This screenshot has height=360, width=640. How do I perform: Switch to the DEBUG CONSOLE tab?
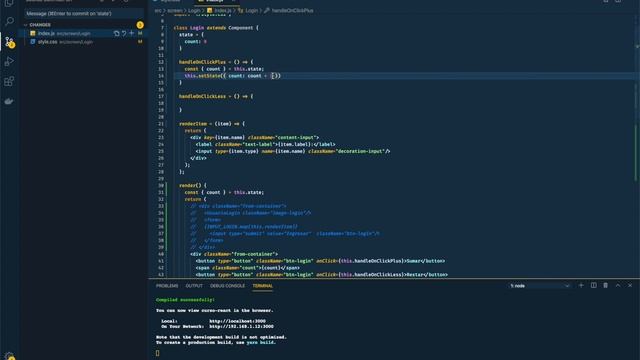click(227, 286)
